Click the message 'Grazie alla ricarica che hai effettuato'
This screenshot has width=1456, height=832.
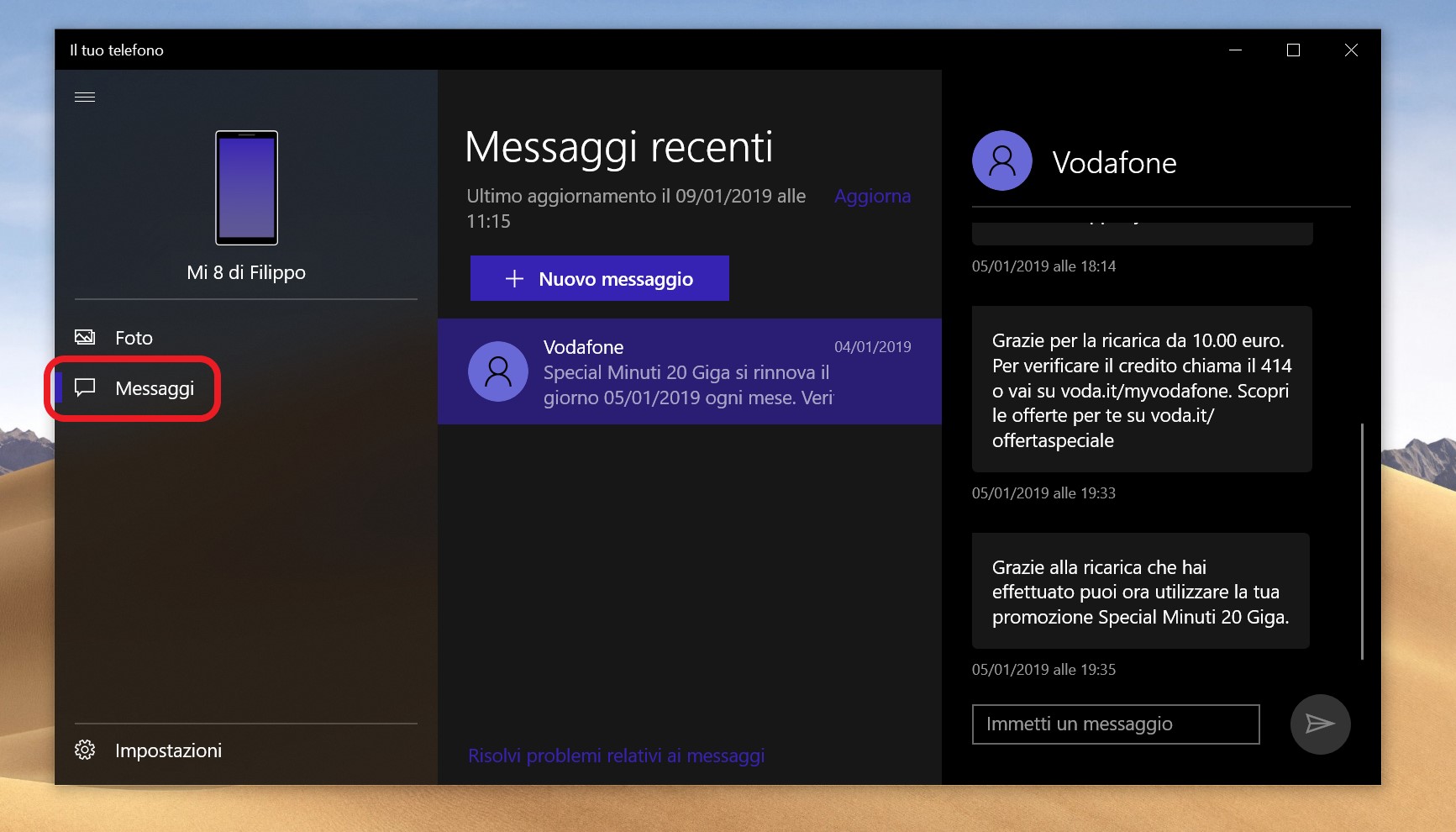pyautogui.click(x=1141, y=591)
